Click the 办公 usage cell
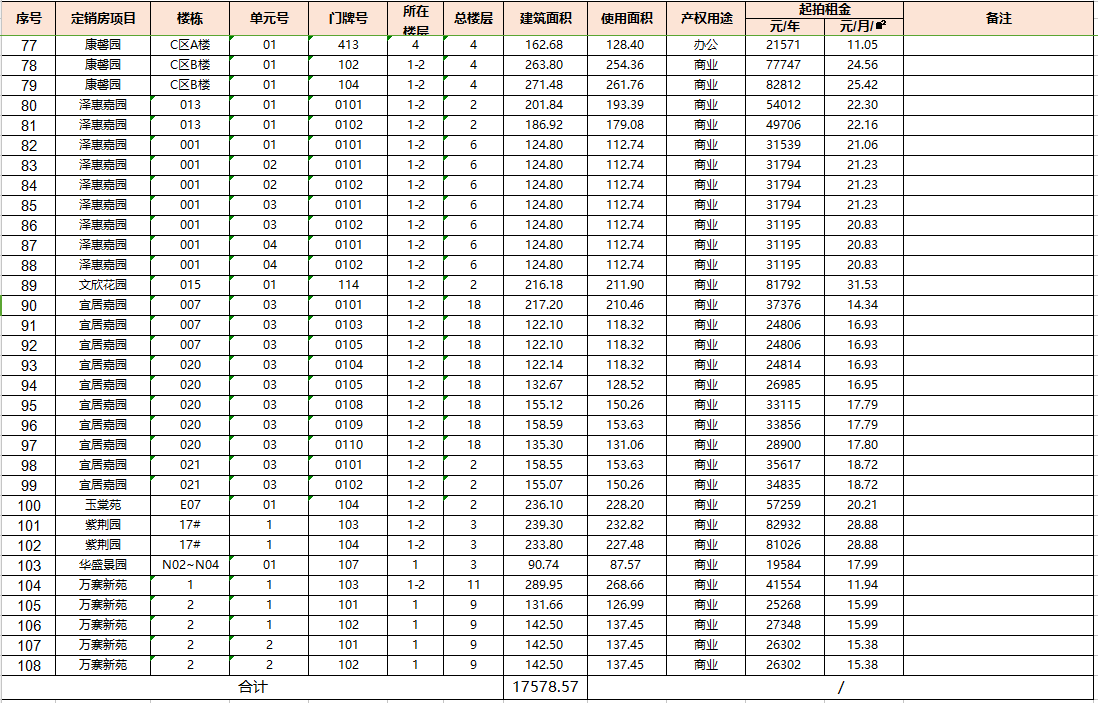Screen dimensions: 1098x703 [x=706, y=45]
